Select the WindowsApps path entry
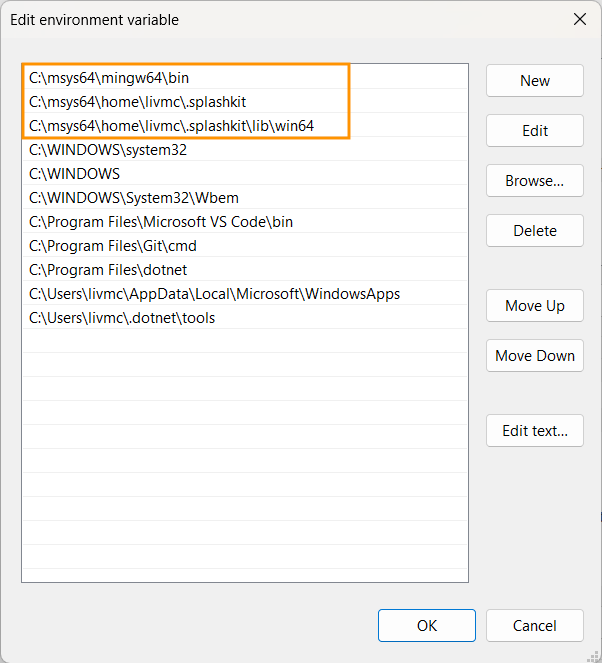The height and width of the screenshot is (663, 602). [x=214, y=294]
